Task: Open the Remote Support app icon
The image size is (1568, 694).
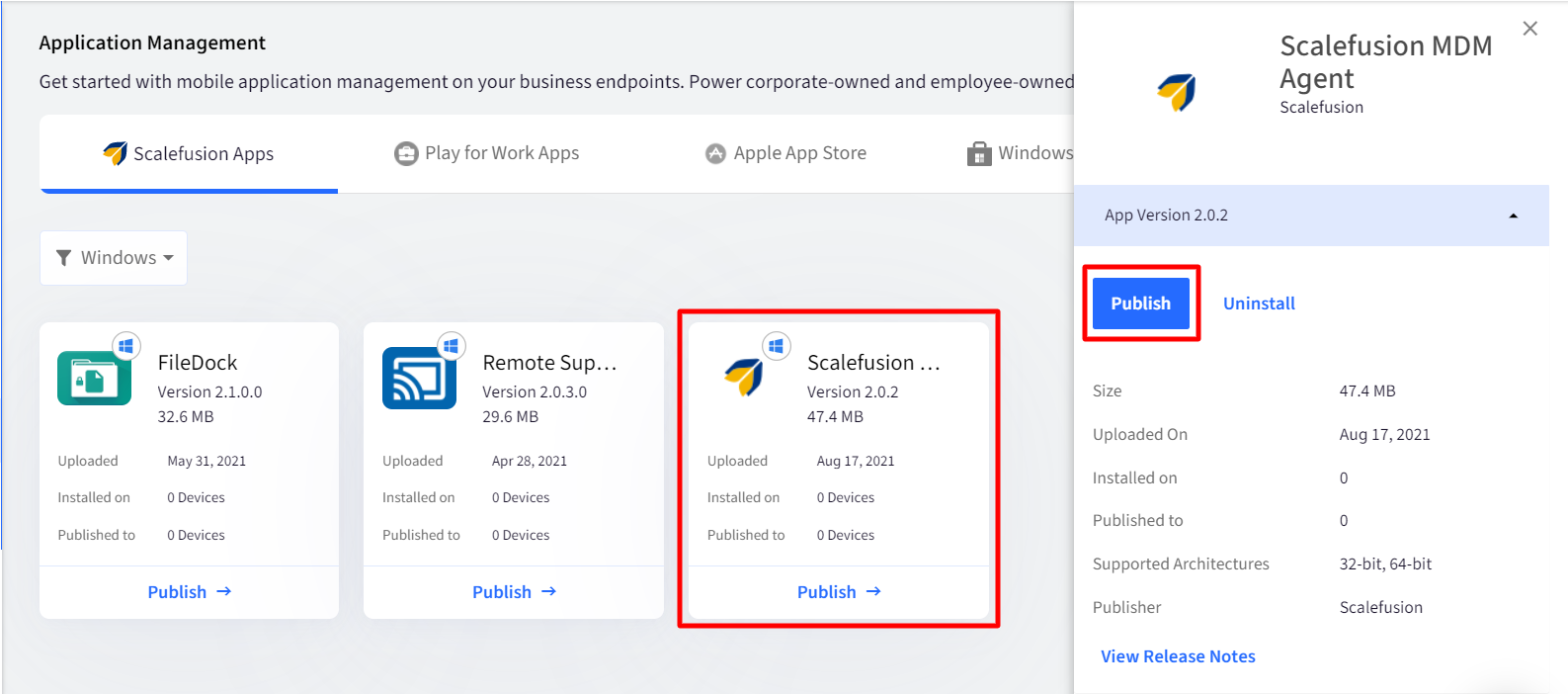Action: pyautogui.click(x=419, y=378)
